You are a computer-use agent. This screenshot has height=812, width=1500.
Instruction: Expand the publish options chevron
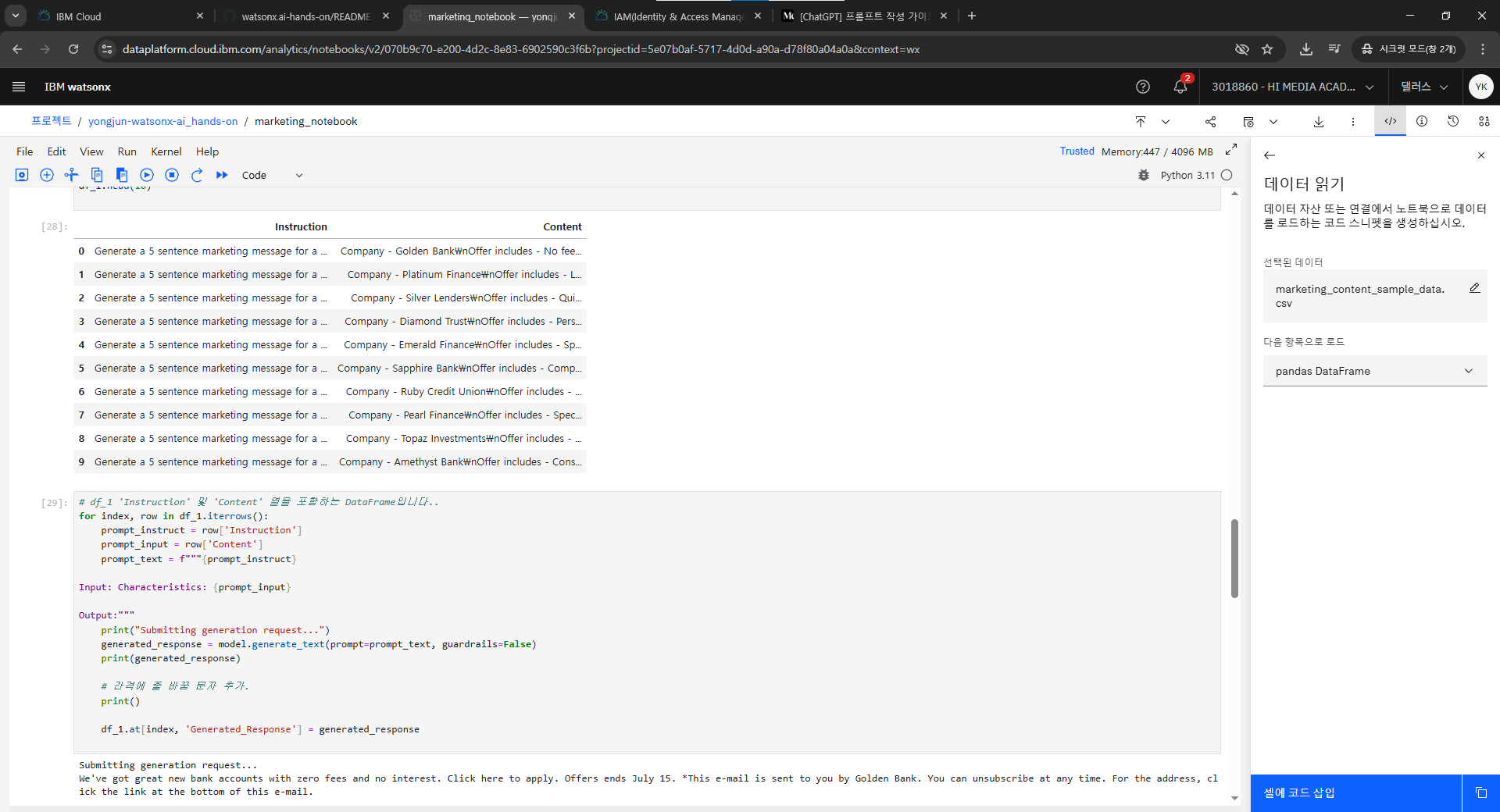pos(1166,122)
